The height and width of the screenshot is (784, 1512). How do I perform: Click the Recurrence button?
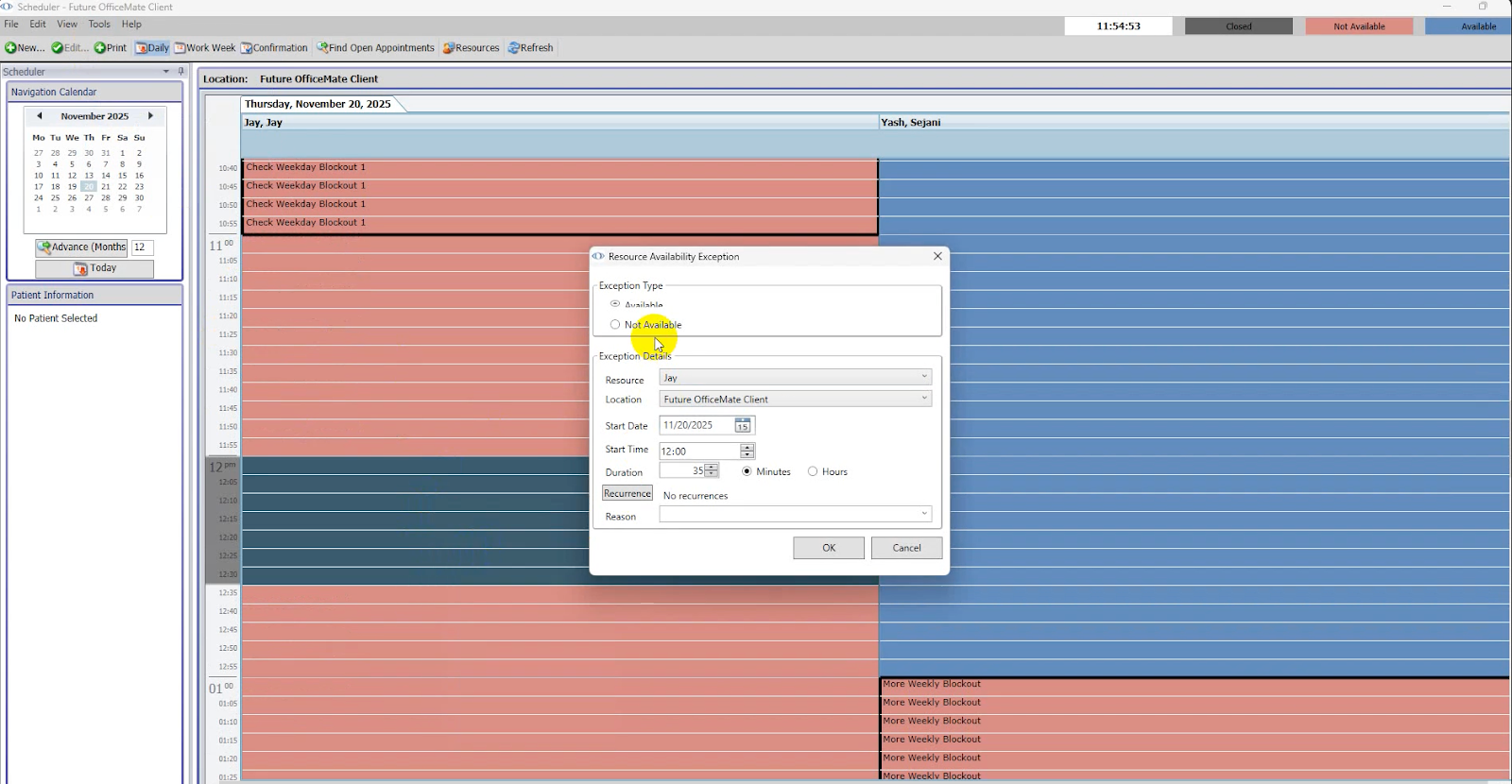click(627, 494)
